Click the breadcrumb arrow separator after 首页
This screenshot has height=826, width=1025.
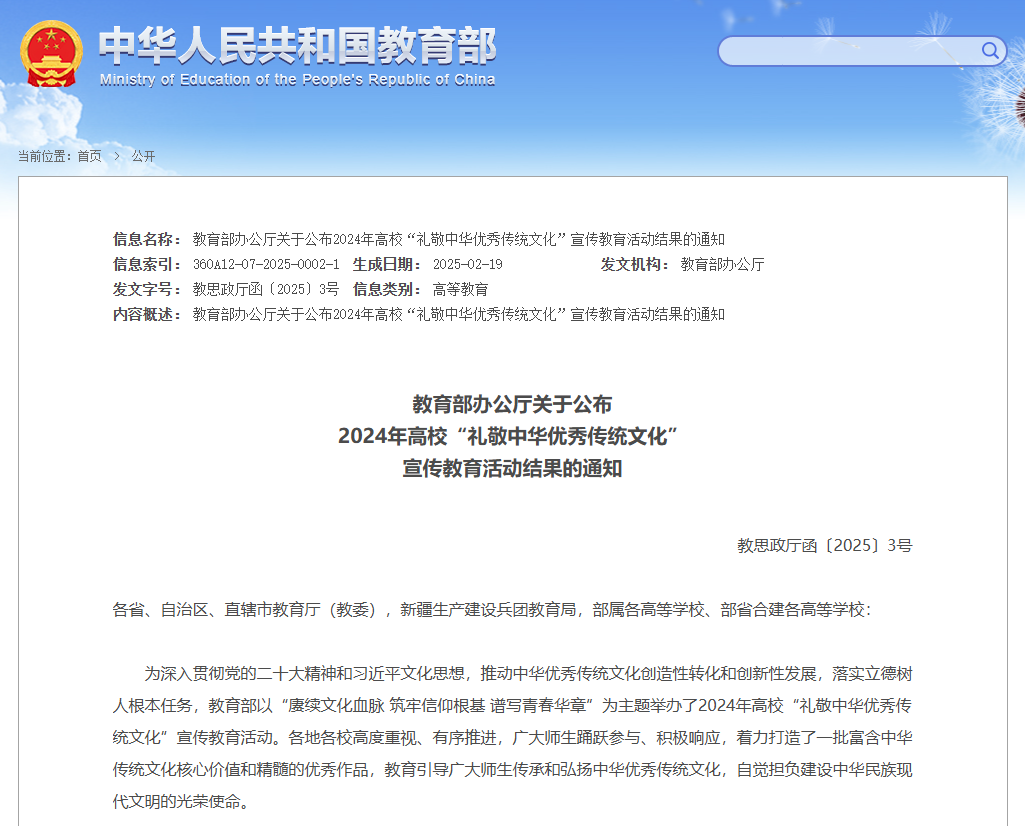117,156
